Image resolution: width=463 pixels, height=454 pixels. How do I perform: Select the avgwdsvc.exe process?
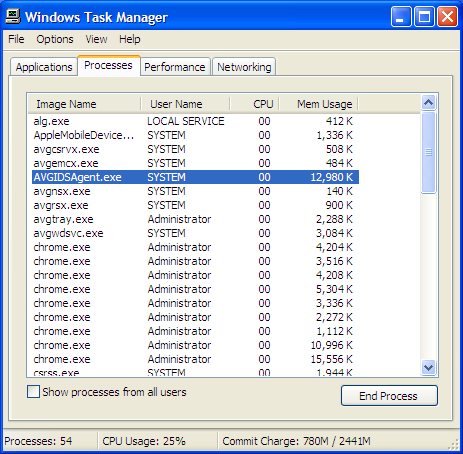click(195, 233)
